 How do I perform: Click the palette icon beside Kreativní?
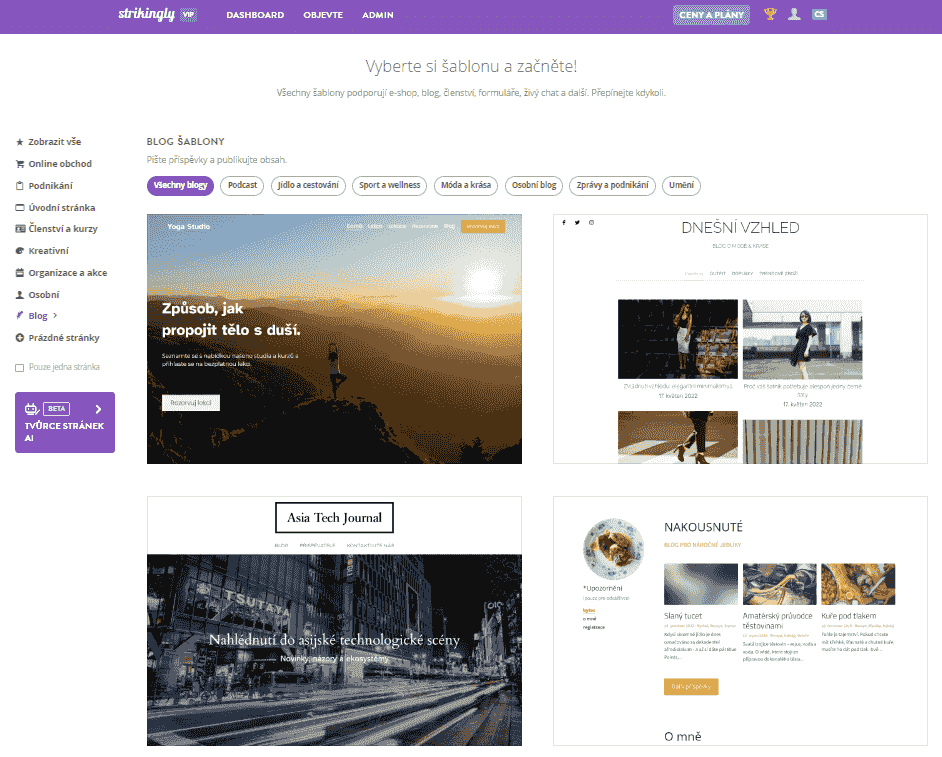tap(20, 251)
